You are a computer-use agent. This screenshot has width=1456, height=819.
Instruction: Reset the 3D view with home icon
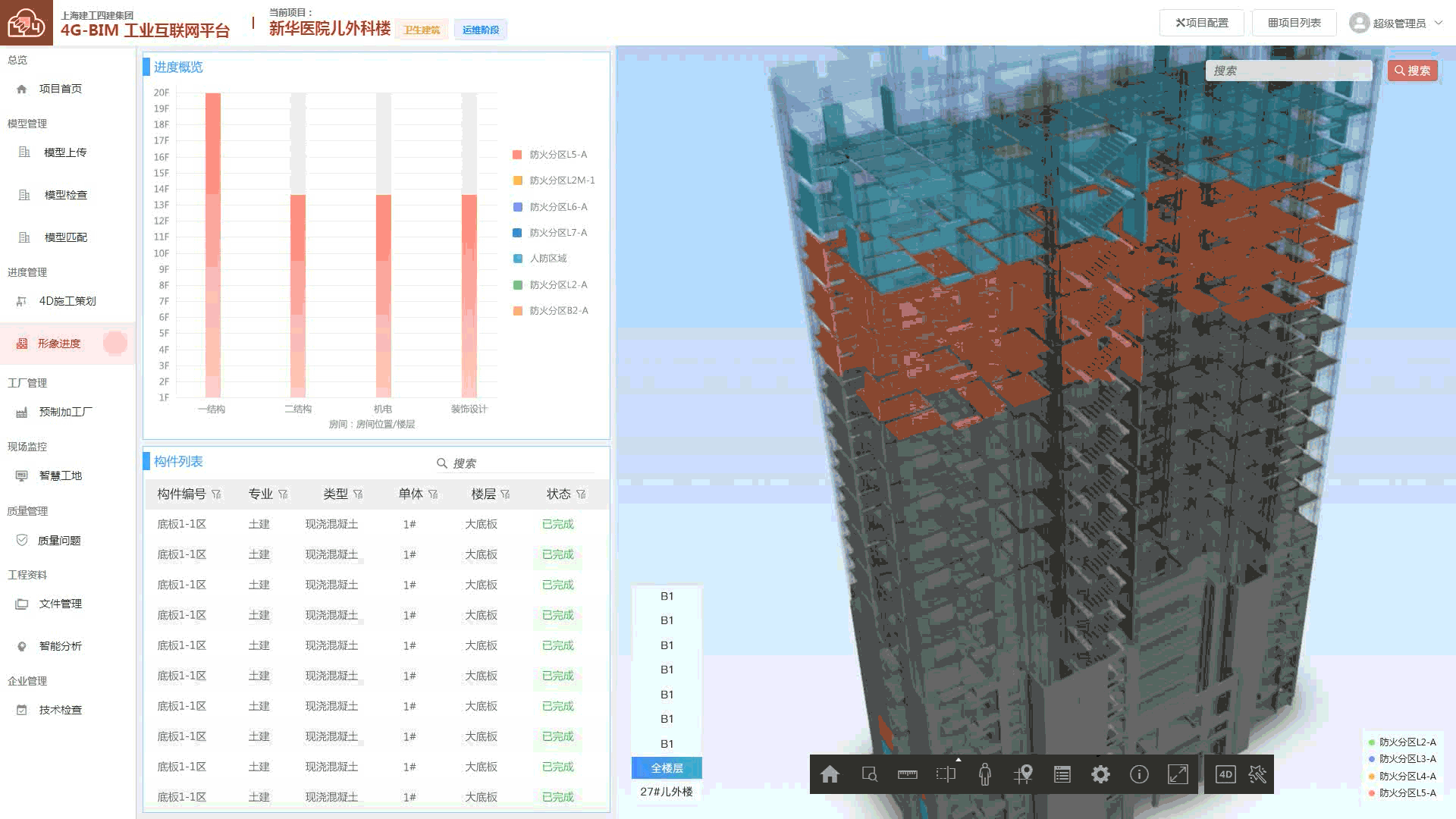pyautogui.click(x=830, y=774)
